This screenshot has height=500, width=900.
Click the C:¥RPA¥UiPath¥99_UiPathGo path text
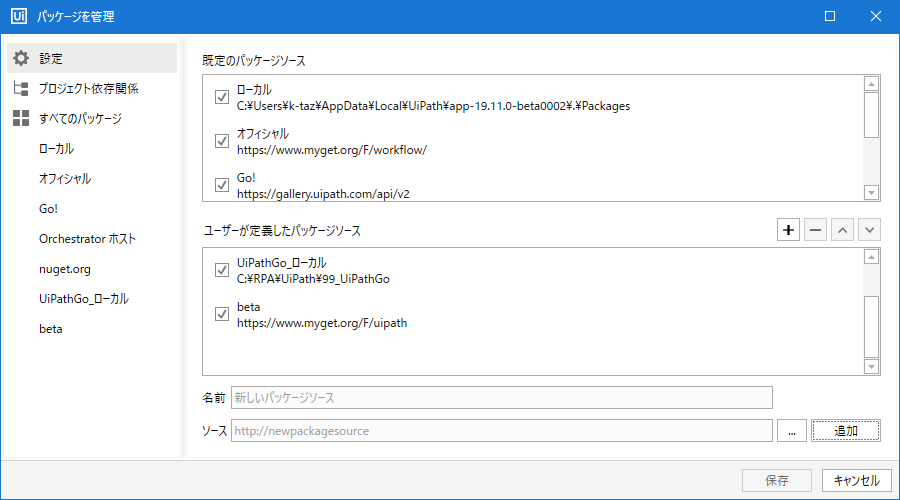click(x=313, y=279)
